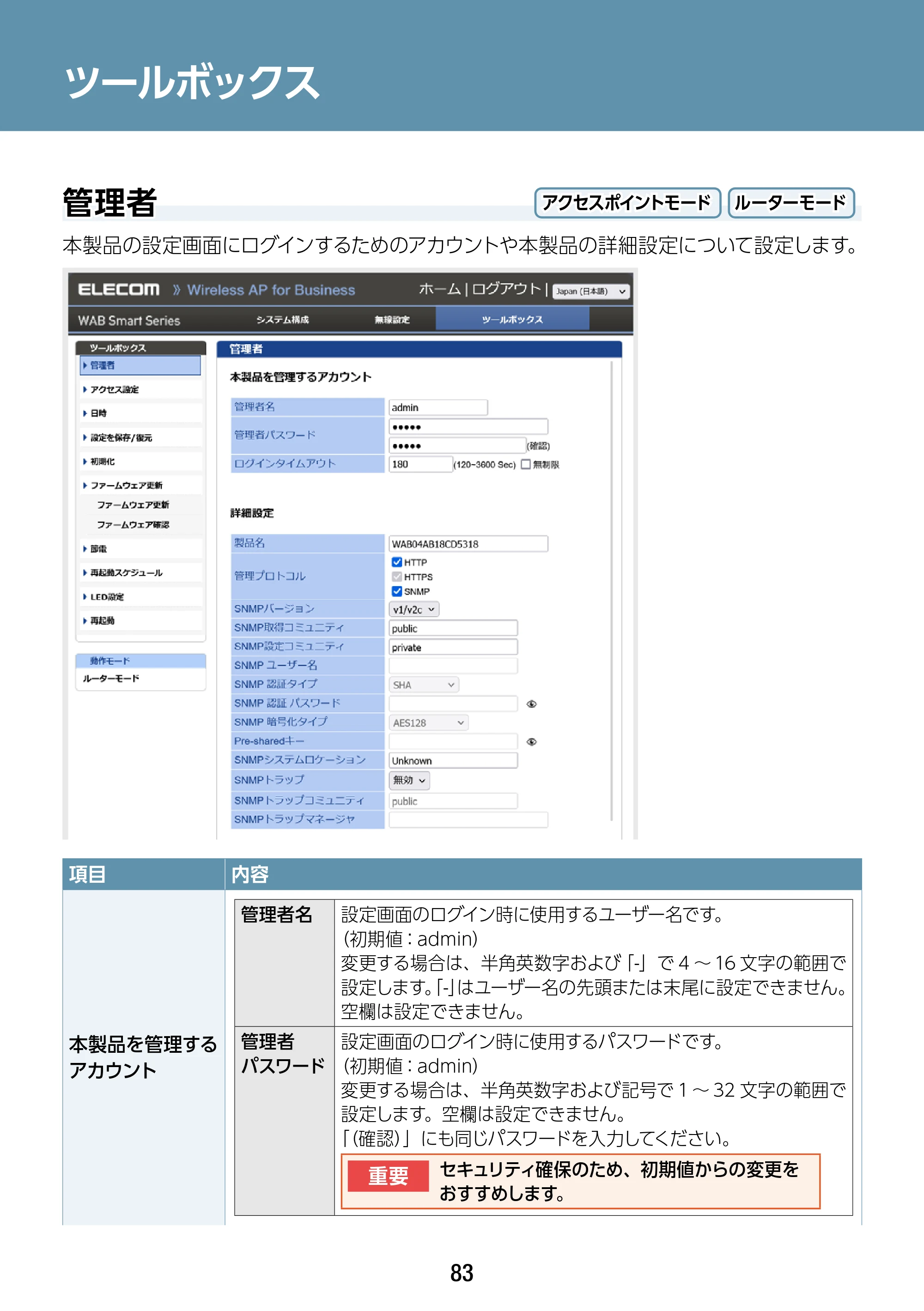Click the SNMP取得コミュニティ public field
This screenshot has width=924, height=1311.
click(453, 628)
